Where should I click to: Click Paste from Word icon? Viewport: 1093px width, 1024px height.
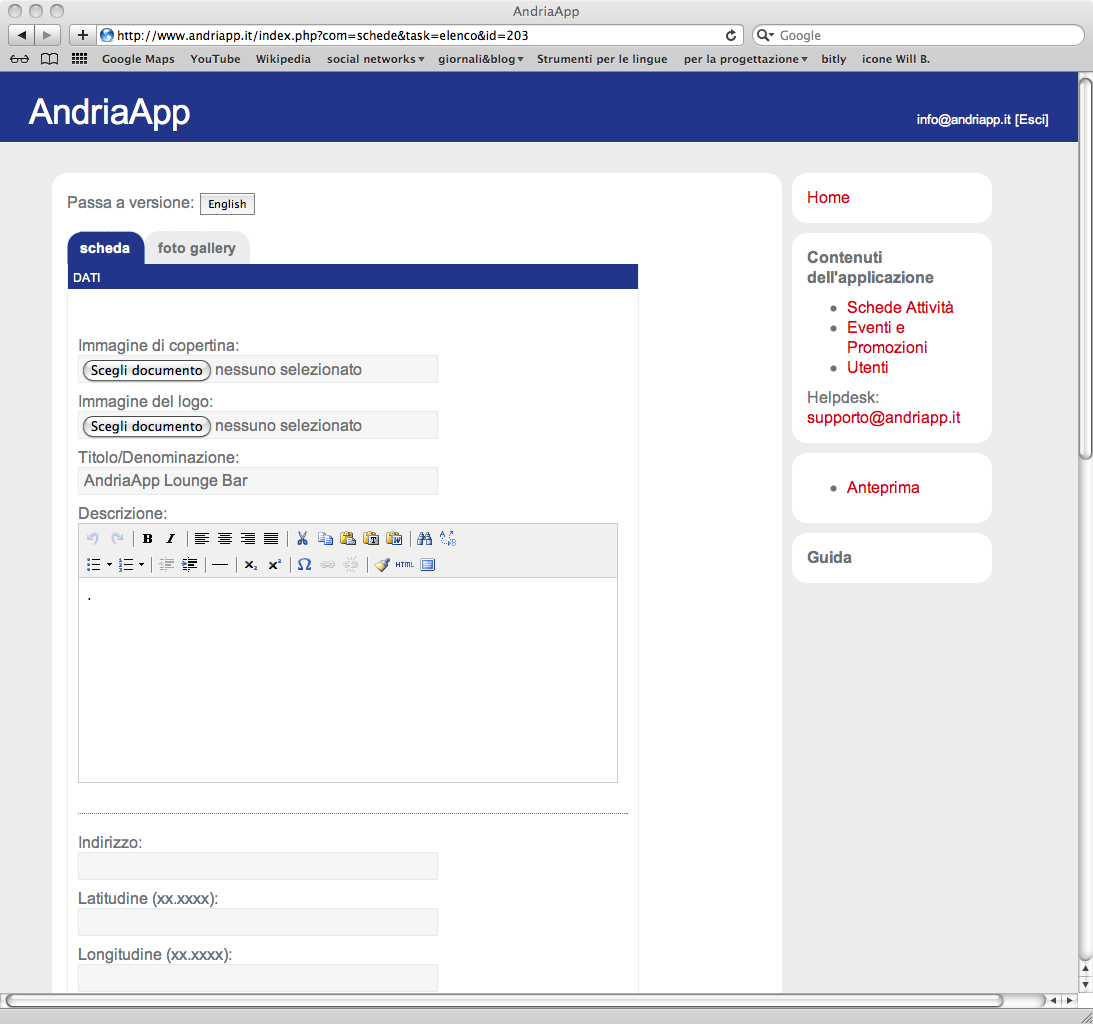(394, 538)
